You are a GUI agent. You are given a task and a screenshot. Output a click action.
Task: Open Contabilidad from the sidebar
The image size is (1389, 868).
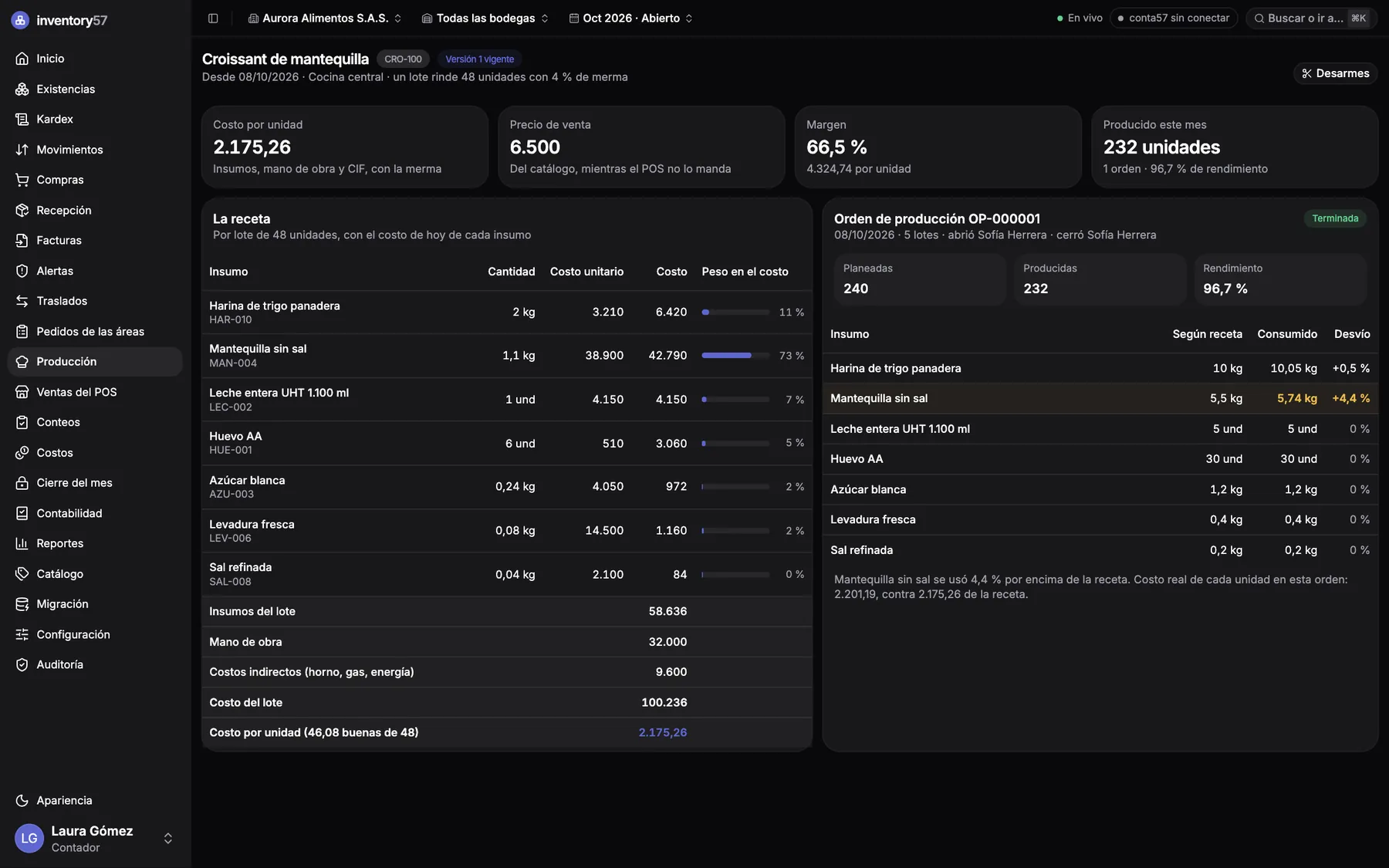click(x=95, y=514)
